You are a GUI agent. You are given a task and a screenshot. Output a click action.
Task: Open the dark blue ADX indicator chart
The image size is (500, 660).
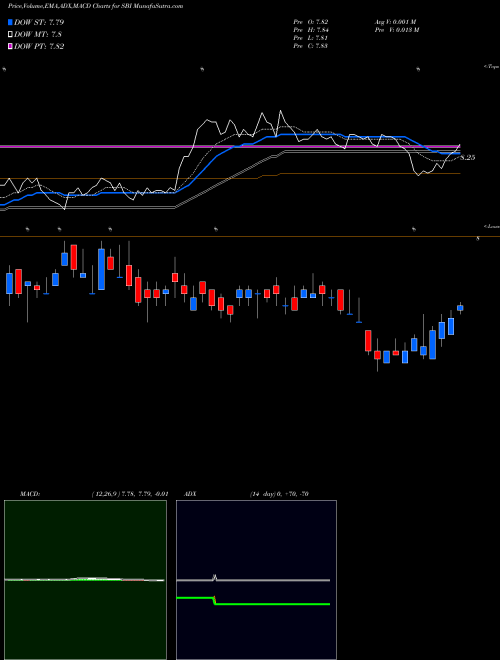click(x=256, y=580)
